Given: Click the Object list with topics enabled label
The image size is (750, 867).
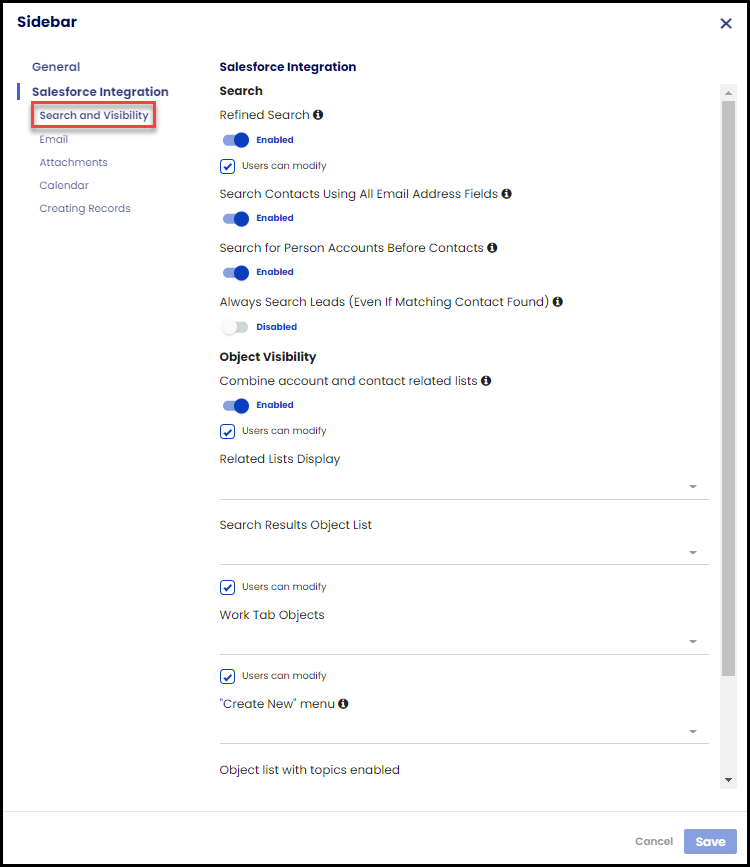Looking at the screenshot, I should pyautogui.click(x=309, y=770).
